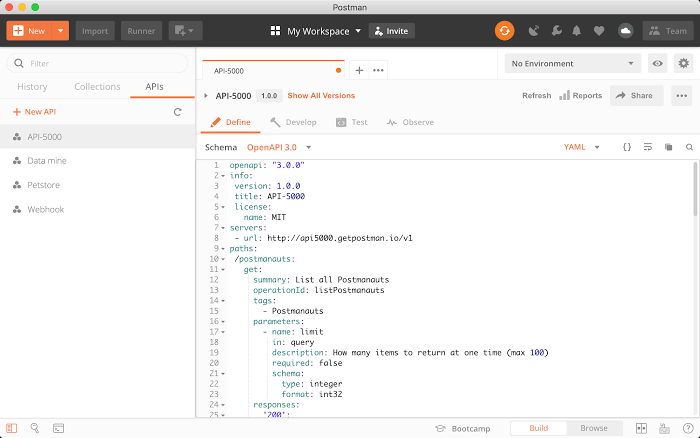Collapse the info block fold arrow on line 2
Image resolution: width=700 pixels, height=438 pixels.
[x=223, y=175]
